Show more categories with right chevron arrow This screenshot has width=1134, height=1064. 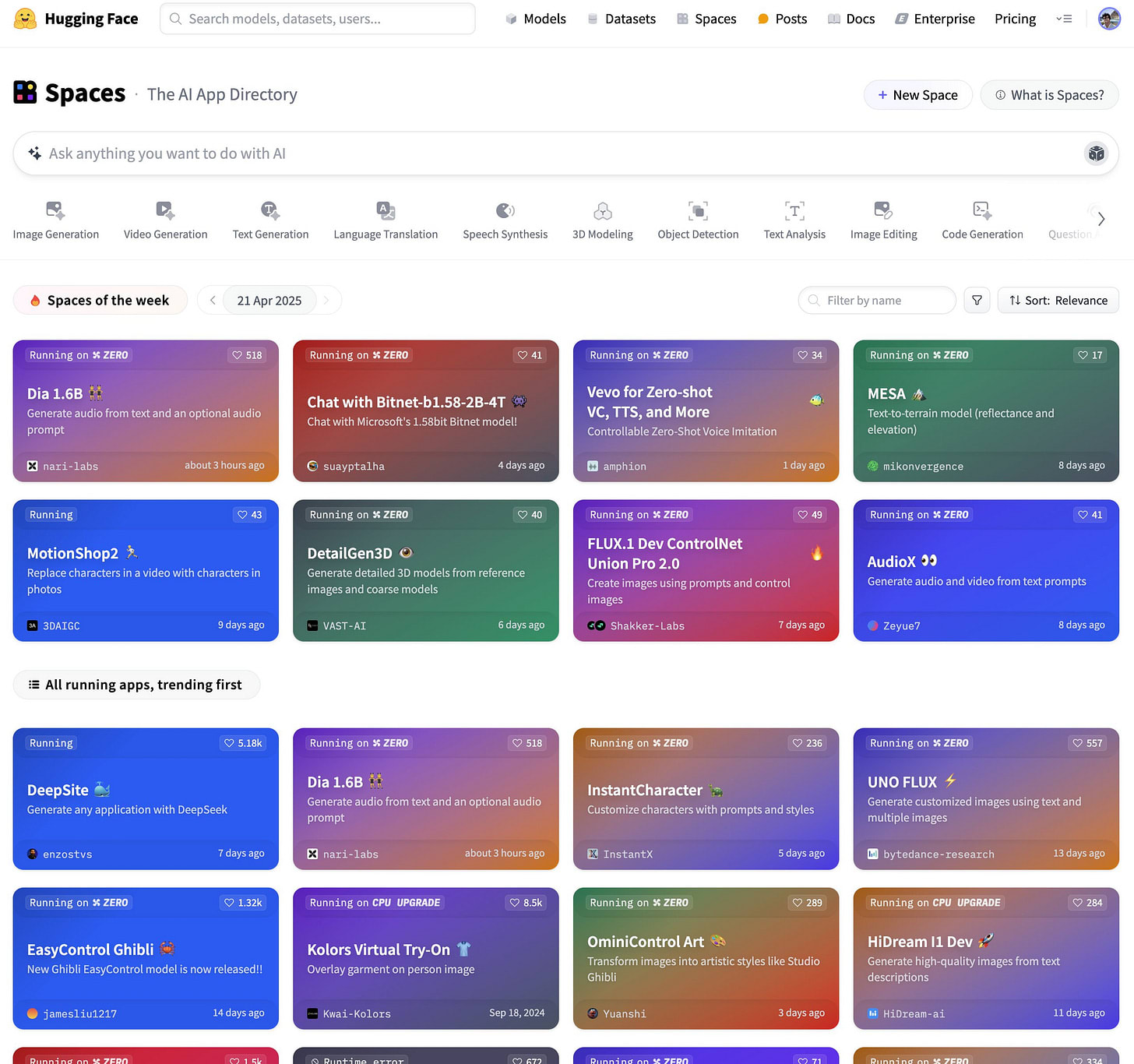(x=1101, y=219)
